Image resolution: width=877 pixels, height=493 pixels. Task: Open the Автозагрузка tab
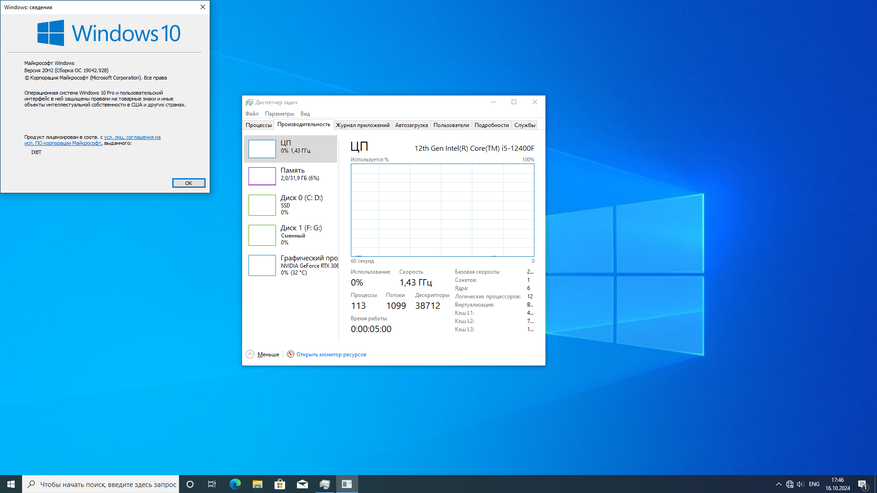(411, 125)
